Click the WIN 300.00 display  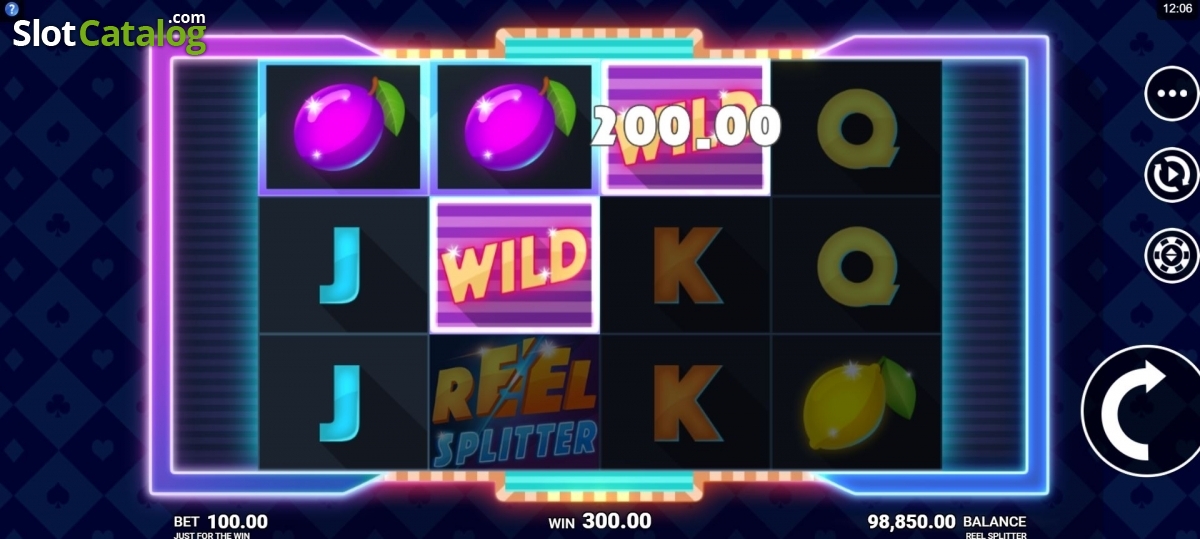tap(600, 522)
